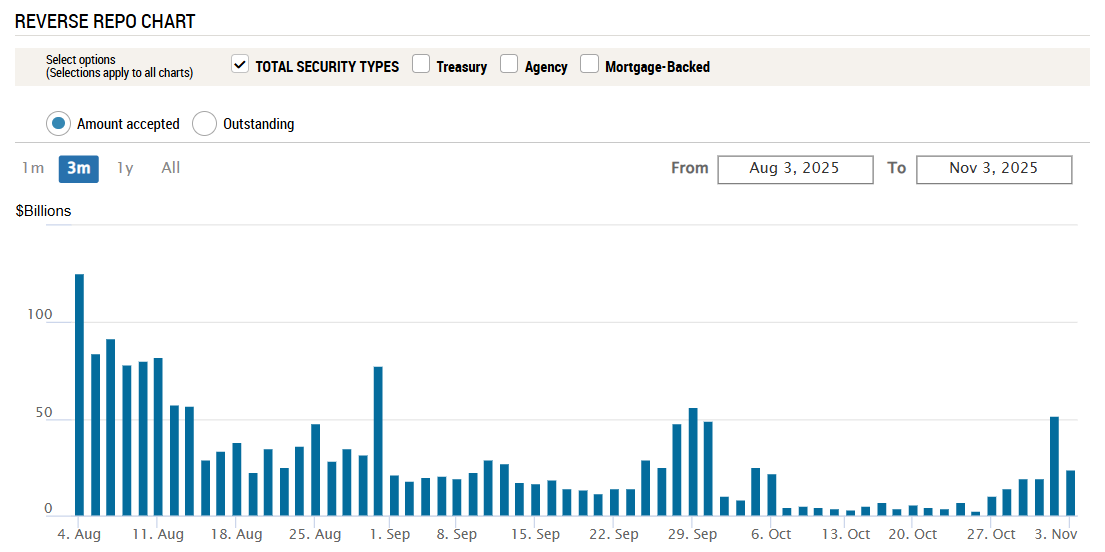Viewport: 1105px width, 552px height.
Task: Check the Agency security type box
Action: point(509,65)
